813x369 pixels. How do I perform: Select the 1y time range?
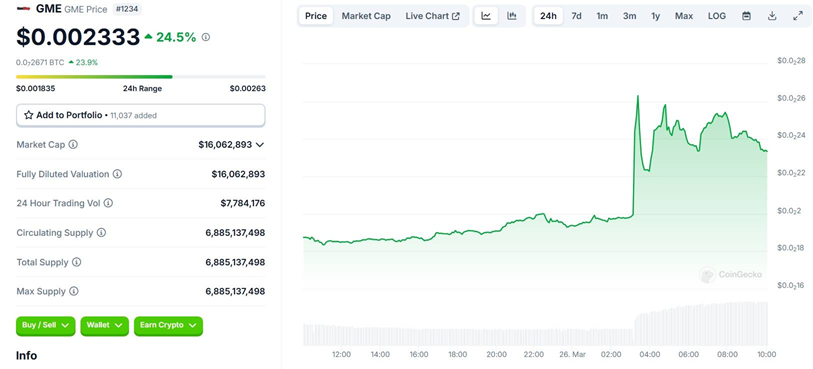655,16
